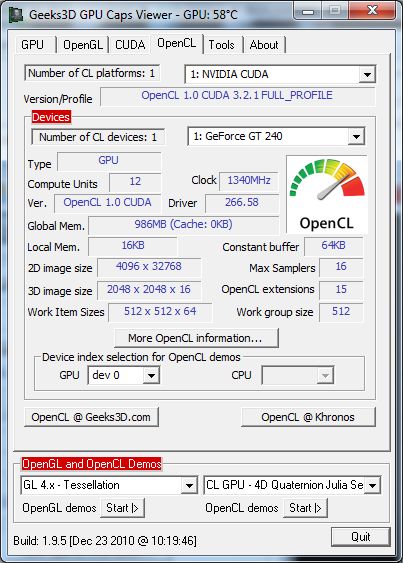Click the Clock value 1340MHz
The image size is (403, 563).
pos(249,181)
